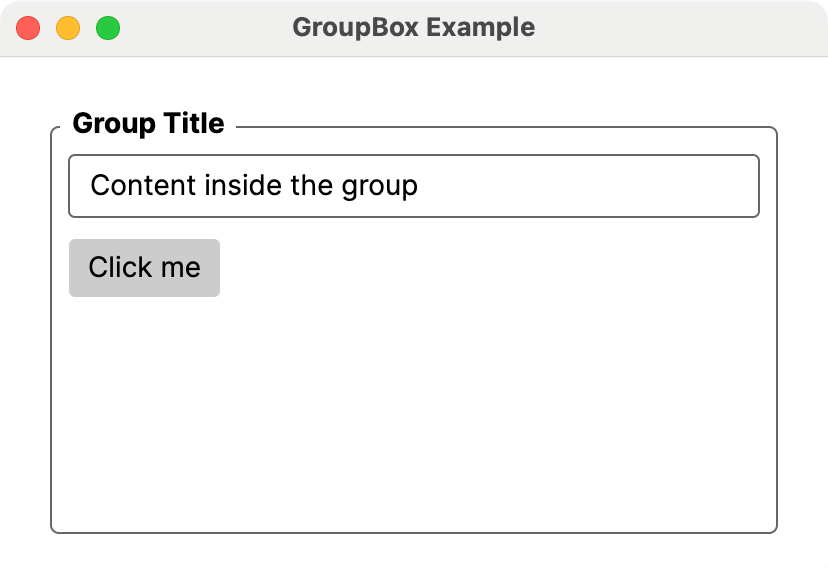
Task: Minimize the window with the yellow button
Action: coord(68,28)
